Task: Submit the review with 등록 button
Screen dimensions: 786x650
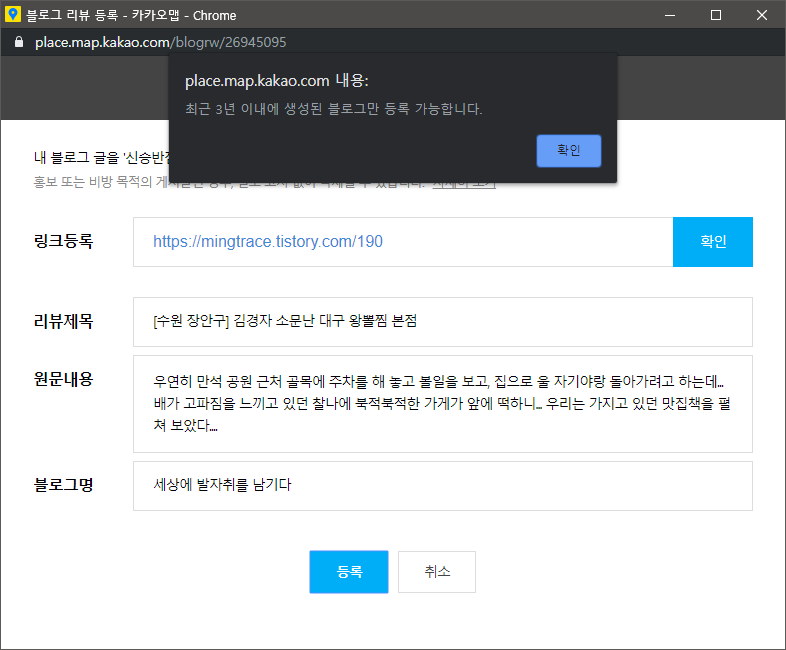Action: (x=349, y=572)
